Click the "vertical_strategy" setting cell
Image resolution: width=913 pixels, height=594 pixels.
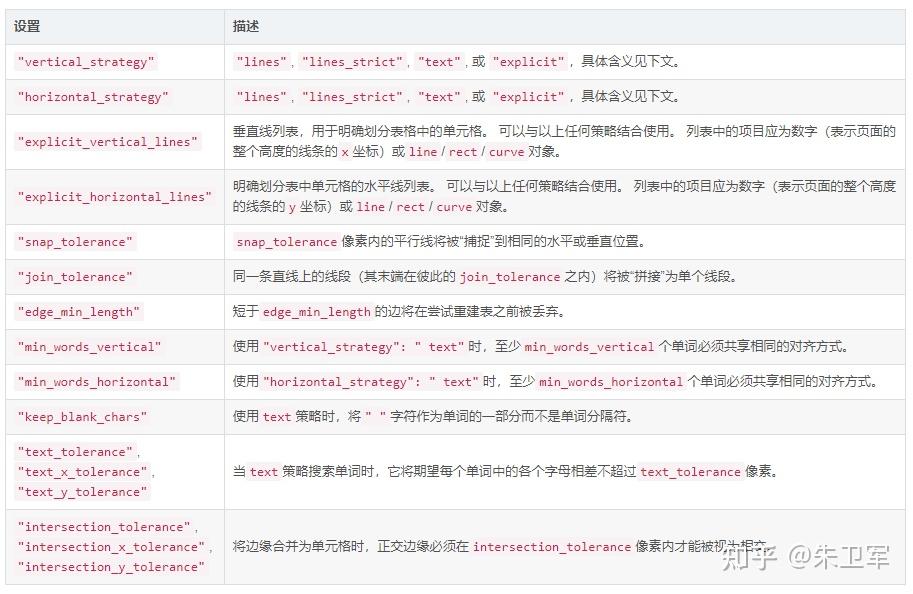pos(85,62)
